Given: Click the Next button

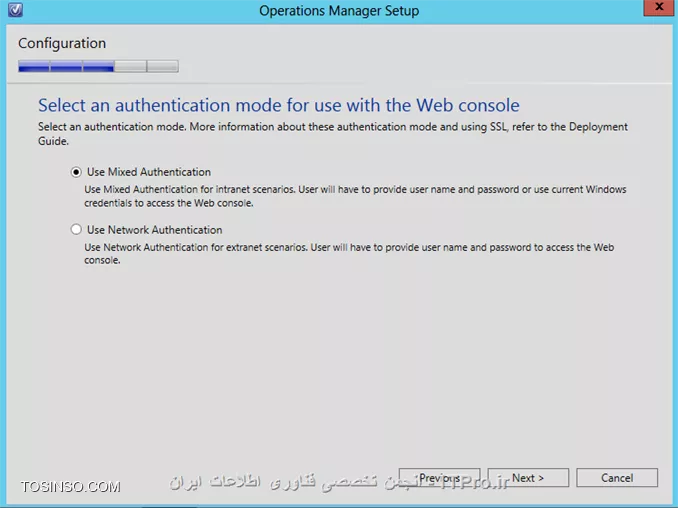Looking at the screenshot, I should pyautogui.click(x=528, y=478).
